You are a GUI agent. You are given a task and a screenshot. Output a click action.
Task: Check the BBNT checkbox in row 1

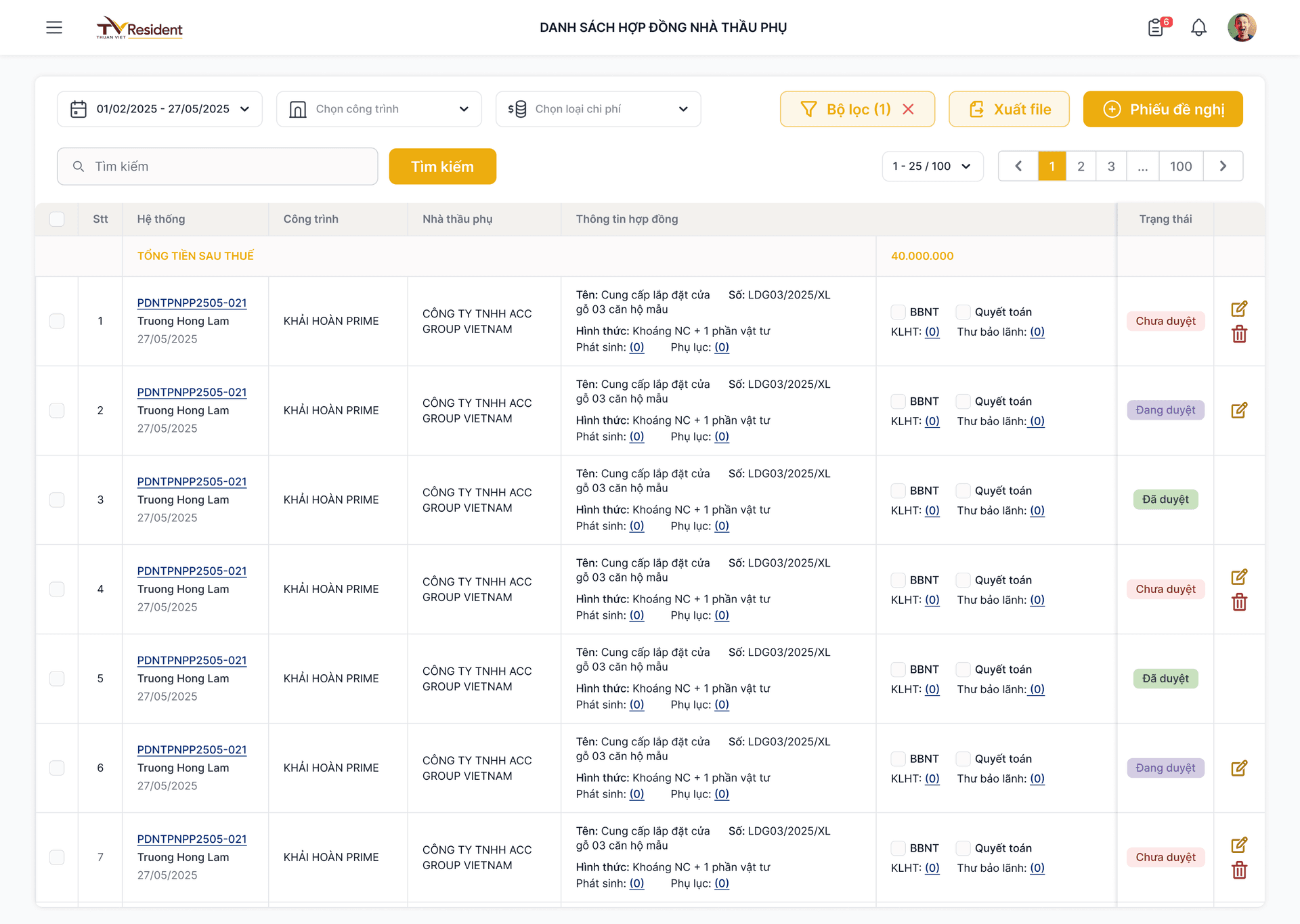click(x=898, y=312)
